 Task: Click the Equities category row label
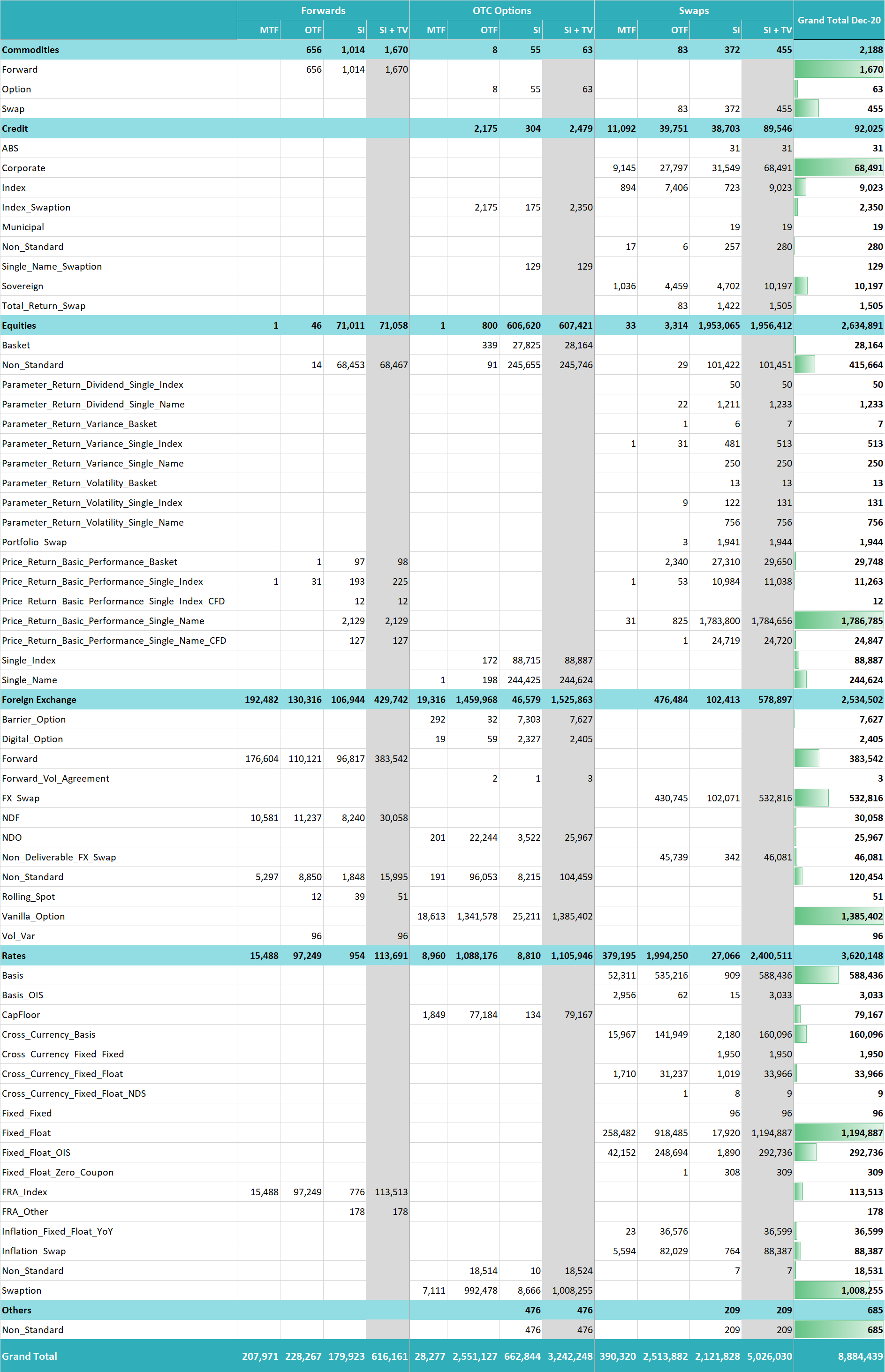click(x=19, y=325)
